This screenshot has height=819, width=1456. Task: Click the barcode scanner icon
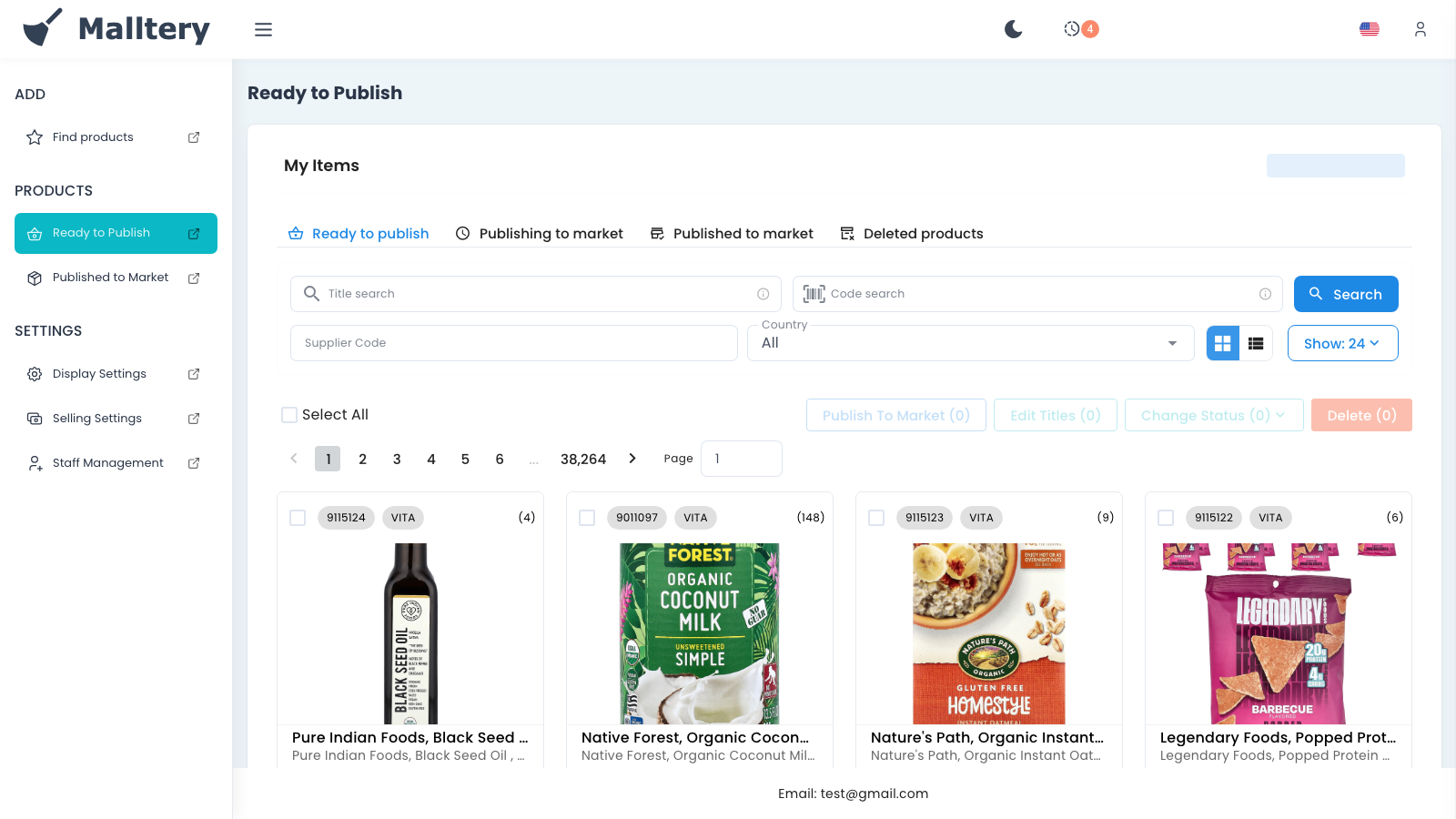tap(814, 294)
